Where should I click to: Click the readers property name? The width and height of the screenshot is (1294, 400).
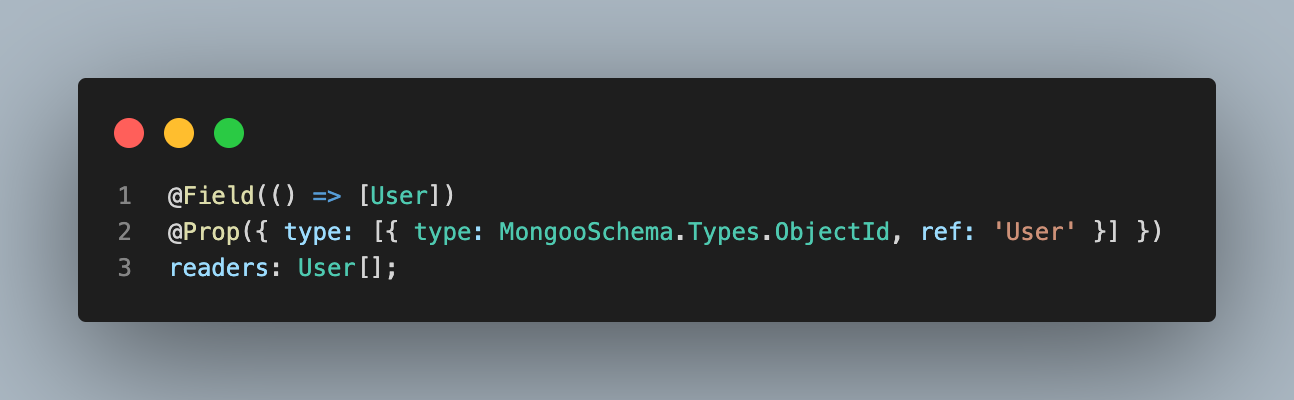click(x=216, y=270)
